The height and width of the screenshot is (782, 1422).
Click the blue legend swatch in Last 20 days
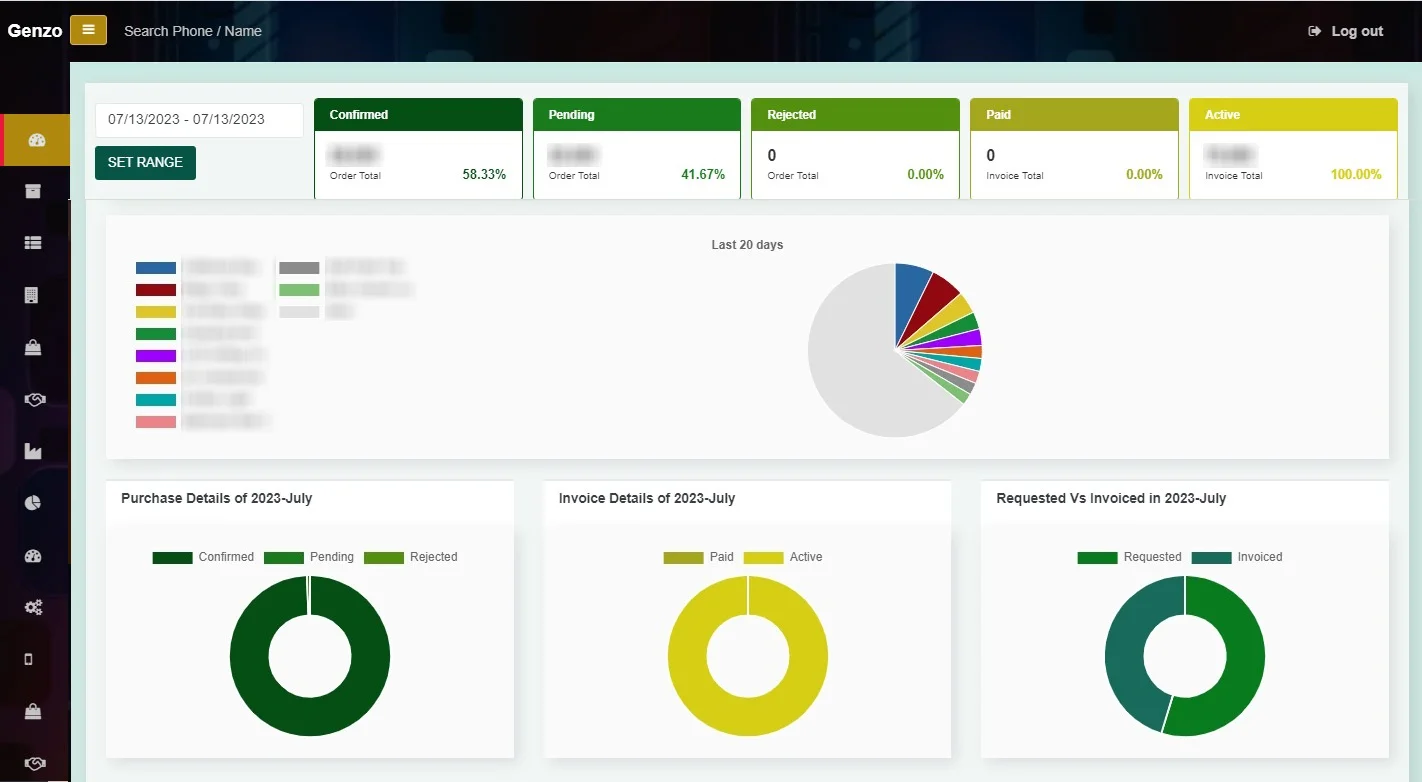pos(156,268)
